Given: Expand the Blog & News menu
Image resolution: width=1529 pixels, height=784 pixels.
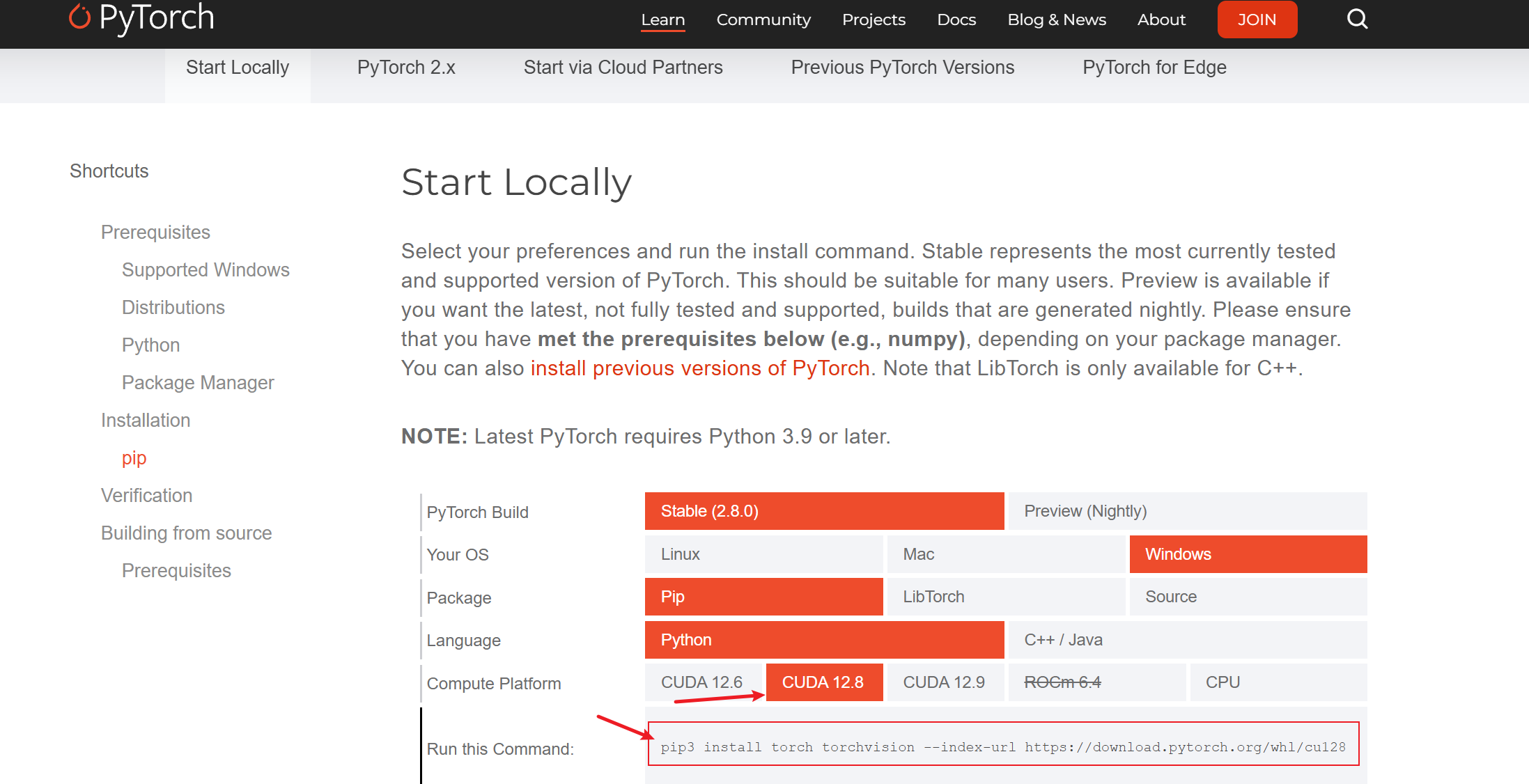Looking at the screenshot, I should coord(1056,19).
